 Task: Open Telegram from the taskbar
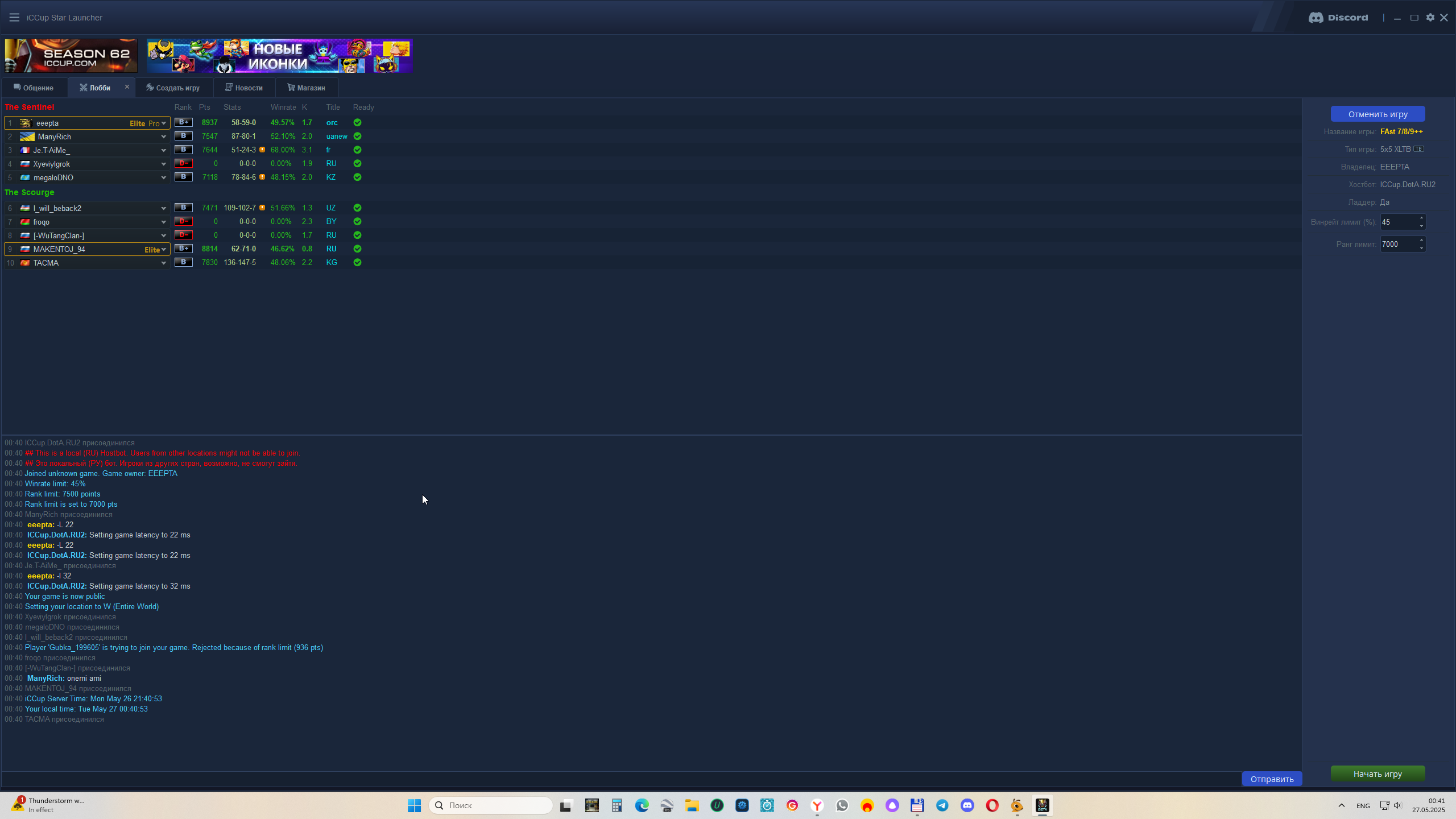[x=942, y=805]
